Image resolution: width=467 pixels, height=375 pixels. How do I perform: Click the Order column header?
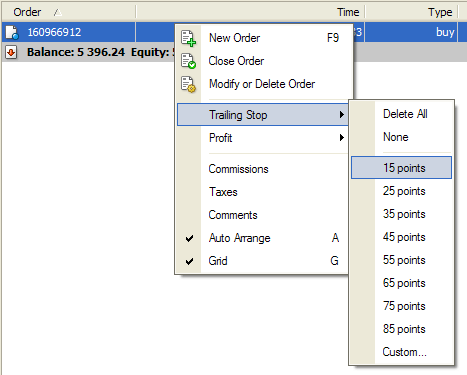click(68, 12)
